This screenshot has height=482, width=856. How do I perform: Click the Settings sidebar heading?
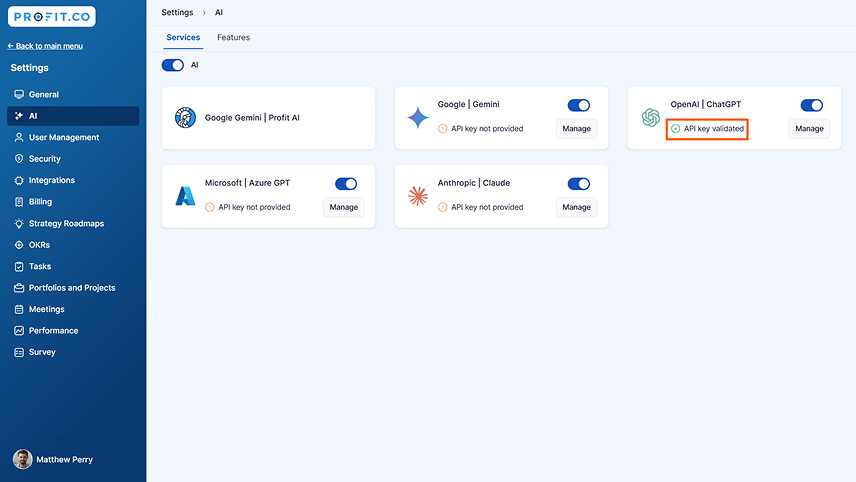point(29,68)
